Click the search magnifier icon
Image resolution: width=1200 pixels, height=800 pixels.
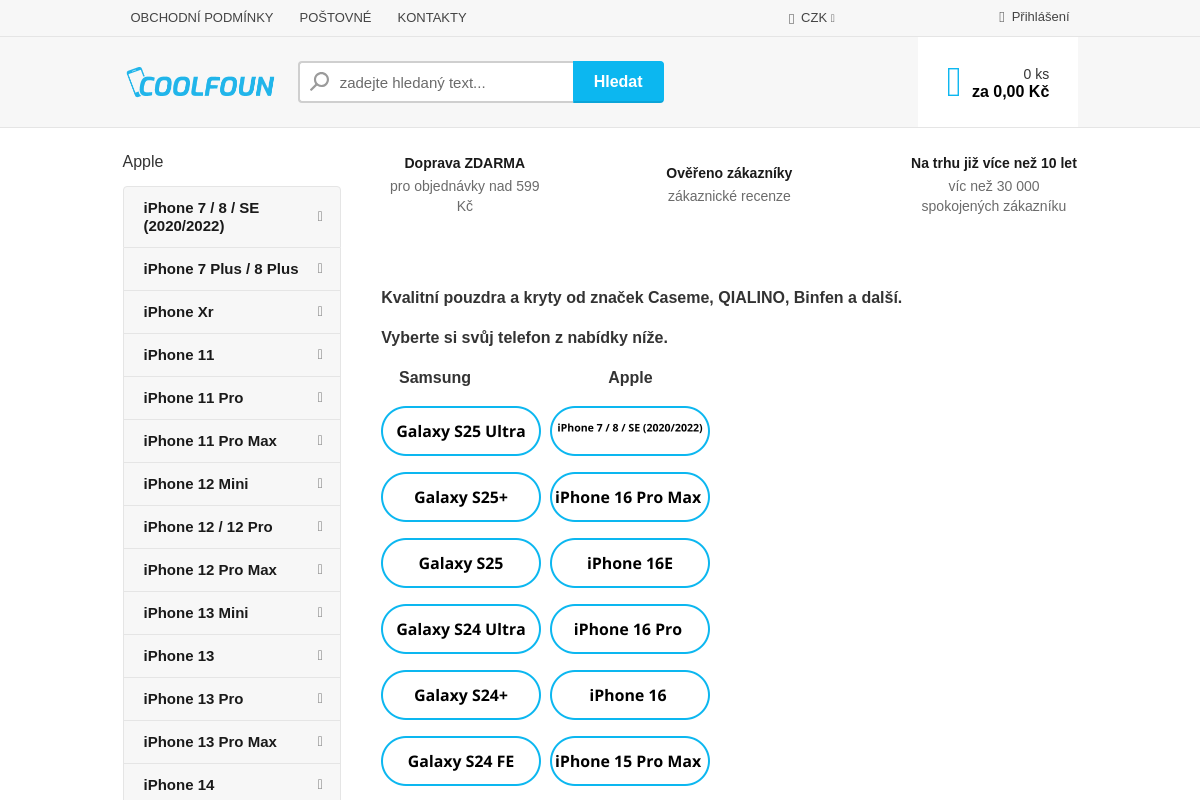(x=320, y=82)
